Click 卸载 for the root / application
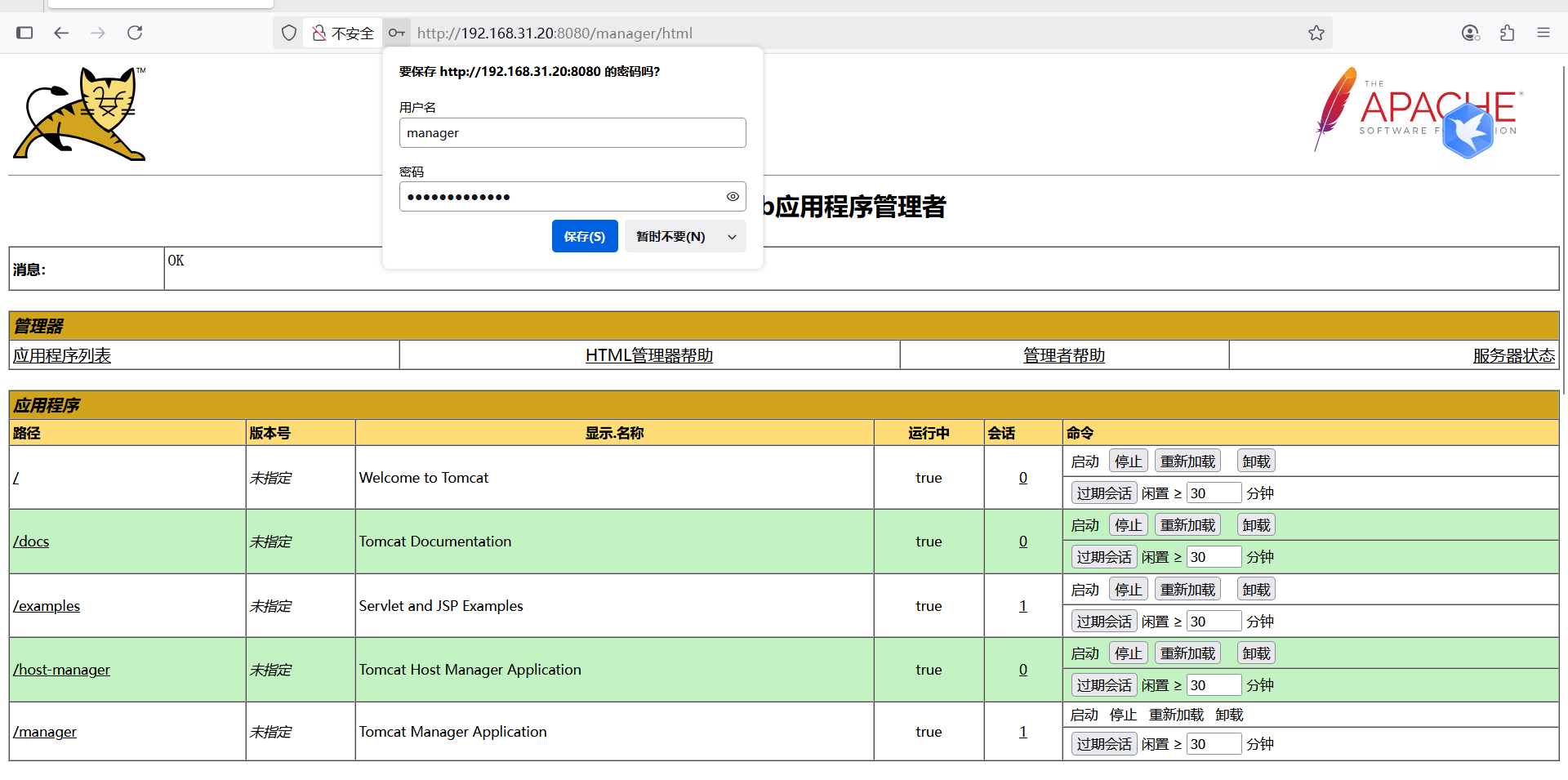Screen dimensions: 1568x780 tap(1256, 461)
